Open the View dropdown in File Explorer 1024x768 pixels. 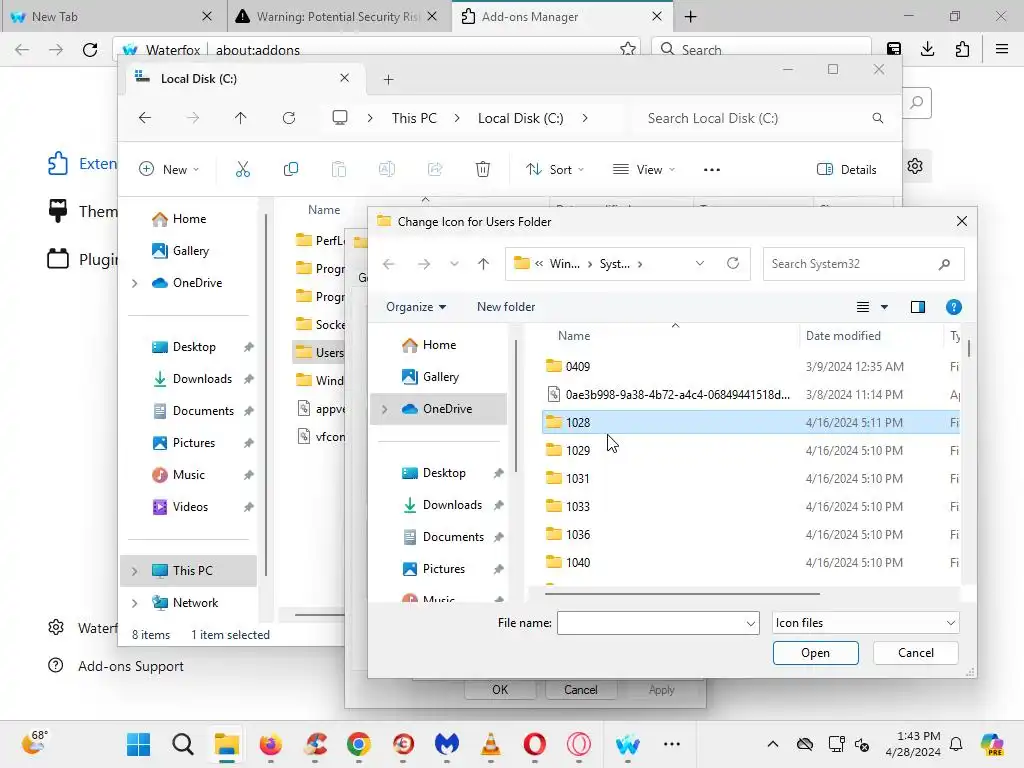click(644, 169)
